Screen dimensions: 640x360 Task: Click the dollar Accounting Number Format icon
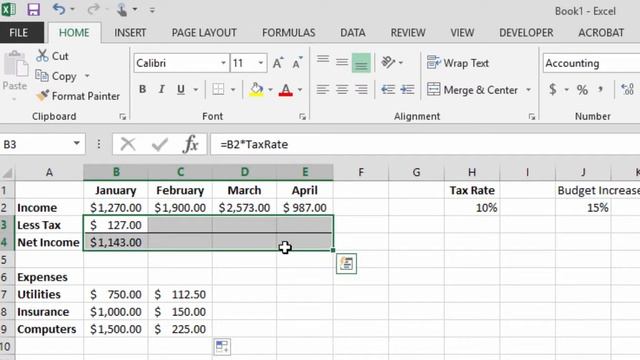(x=553, y=89)
